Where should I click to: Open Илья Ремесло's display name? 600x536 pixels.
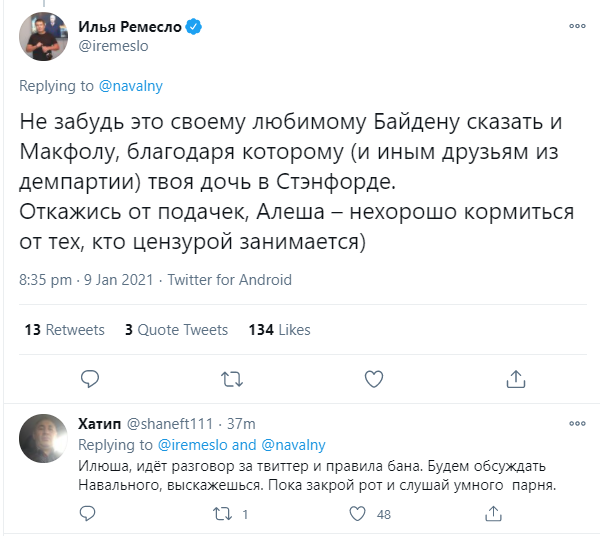point(130,27)
